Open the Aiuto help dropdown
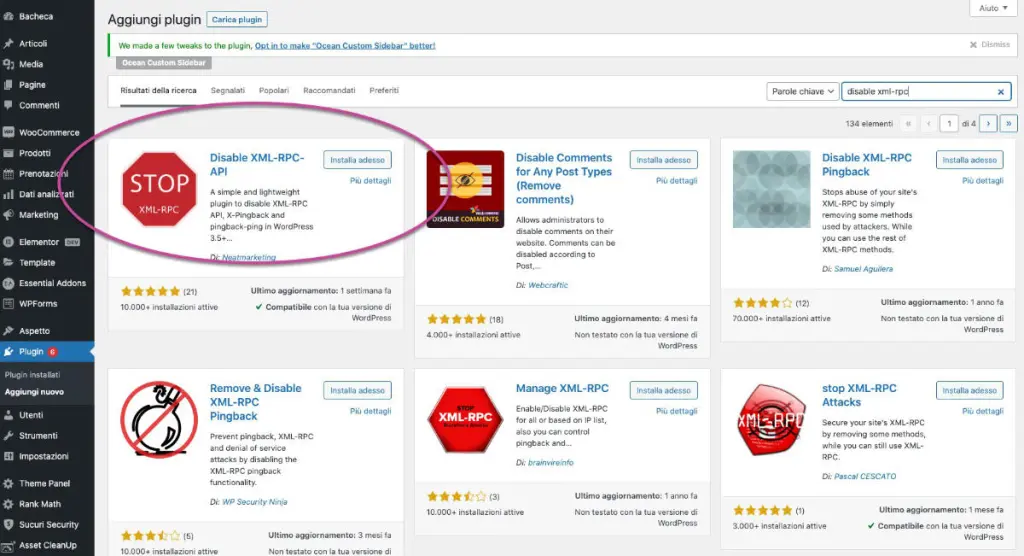This screenshot has width=1024, height=556. pos(993,8)
